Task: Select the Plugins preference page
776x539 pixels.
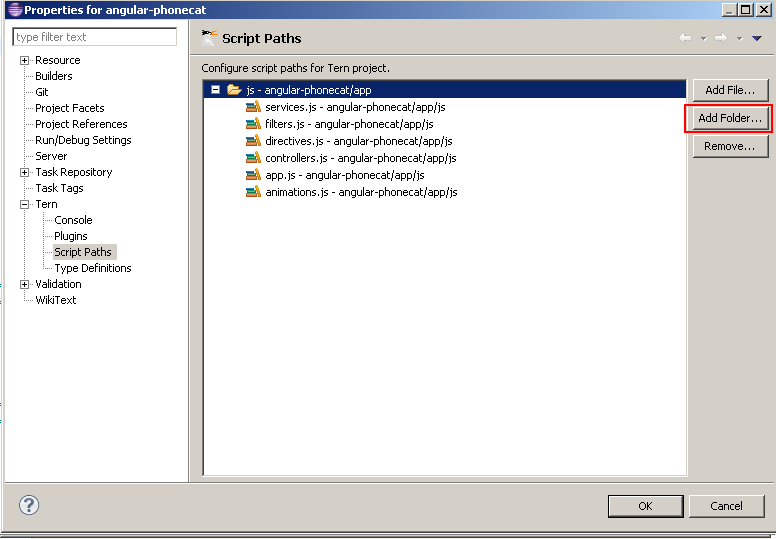Action: pyautogui.click(x=71, y=236)
